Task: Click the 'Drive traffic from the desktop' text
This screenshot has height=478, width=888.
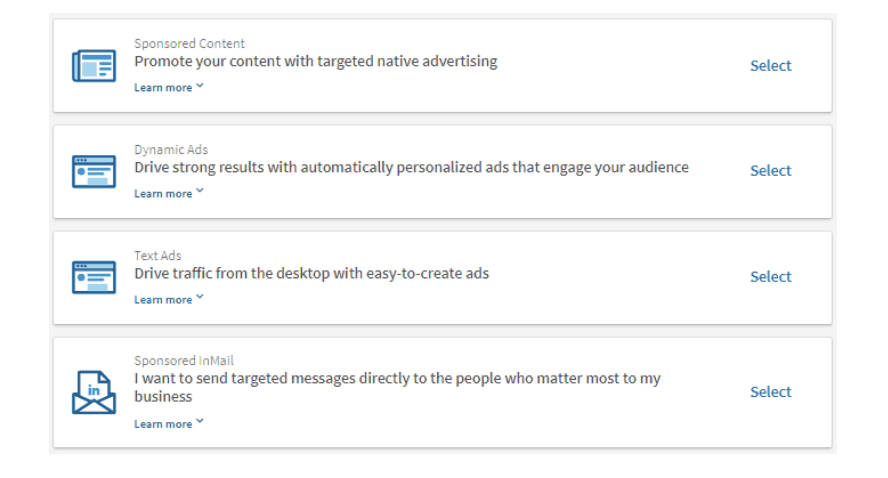Action: (x=311, y=274)
